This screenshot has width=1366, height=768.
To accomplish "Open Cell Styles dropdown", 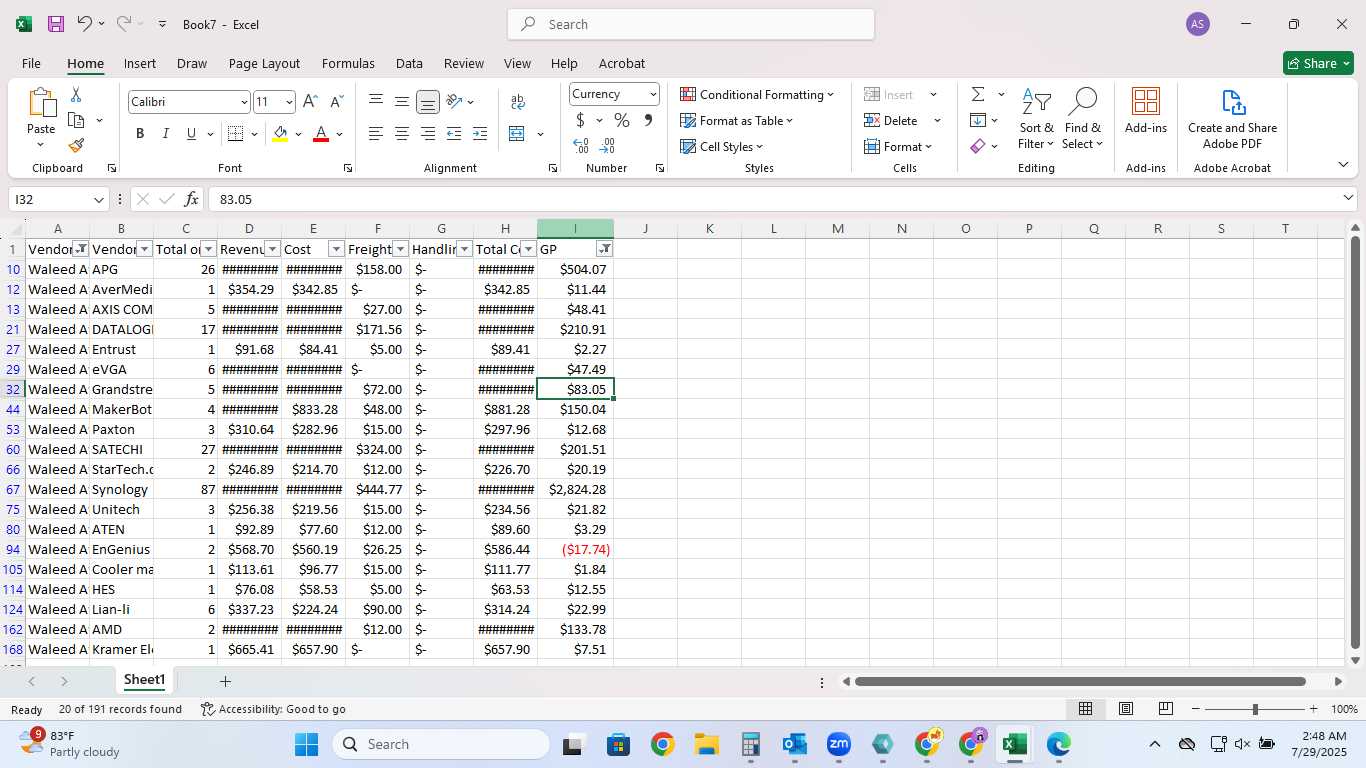I will click(x=721, y=146).
